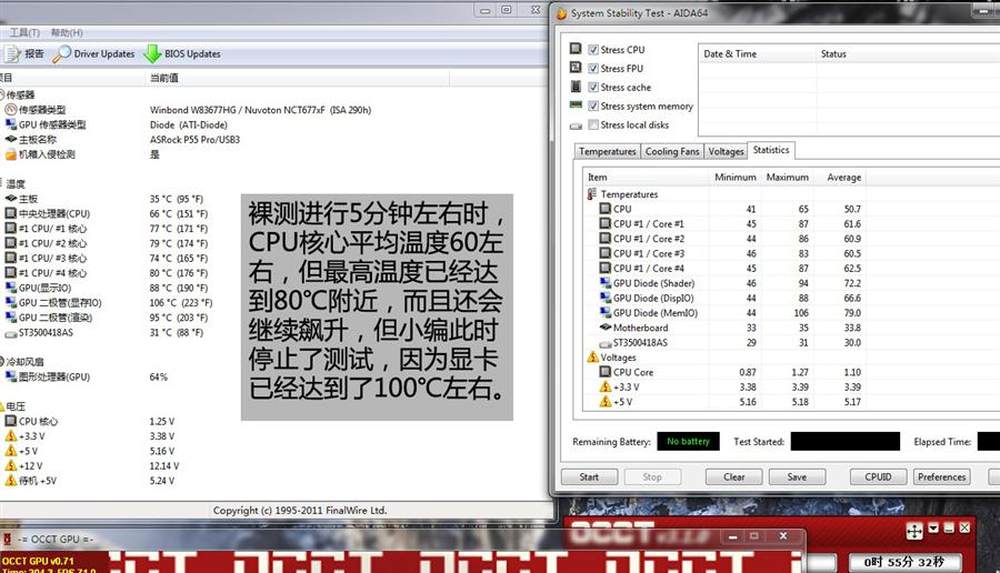The height and width of the screenshot is (573, 1000).
Task: Click the Stress system memory module icon
Action: (x=575, y=105)
